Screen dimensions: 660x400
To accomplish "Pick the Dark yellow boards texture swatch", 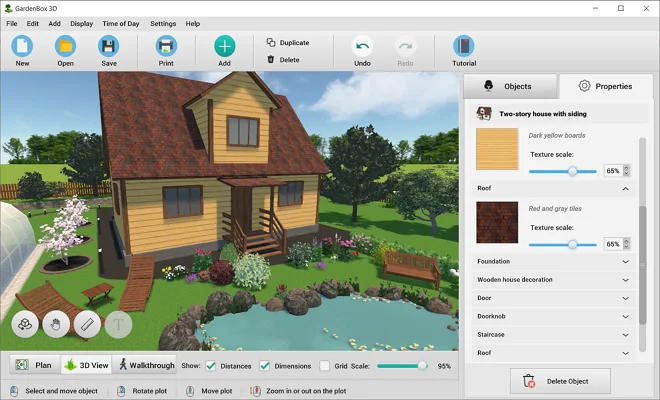I will point(497,149).
